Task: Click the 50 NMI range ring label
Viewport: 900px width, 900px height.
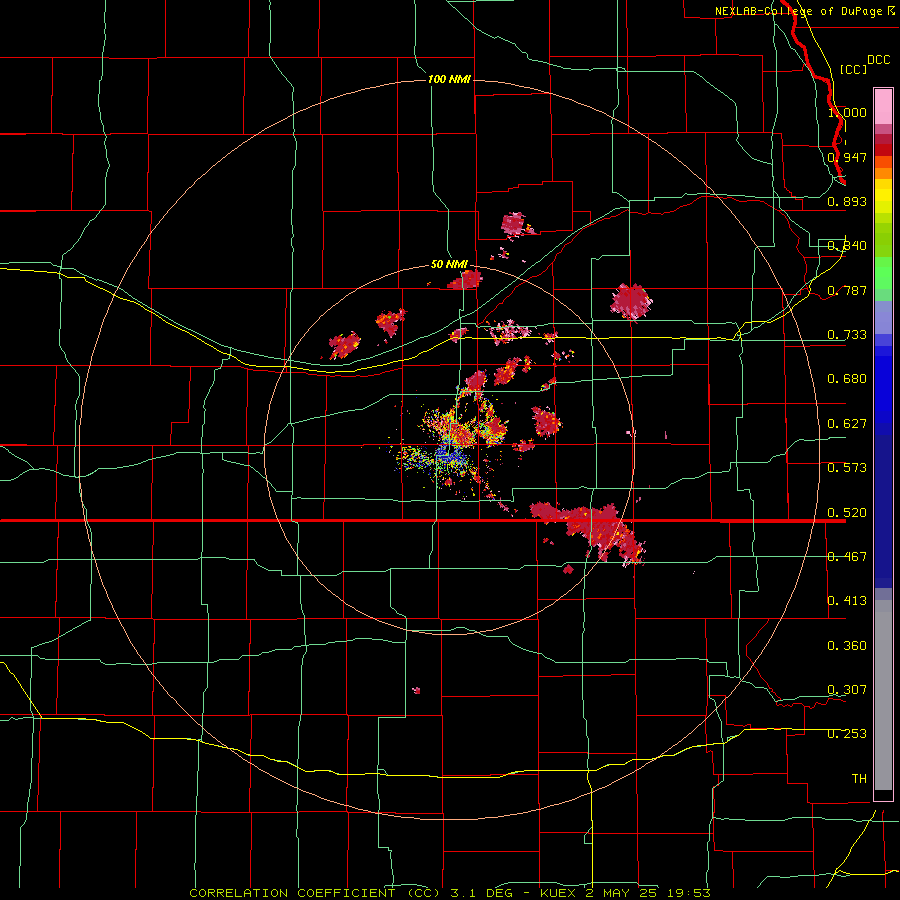Action: tap(449, 265)
